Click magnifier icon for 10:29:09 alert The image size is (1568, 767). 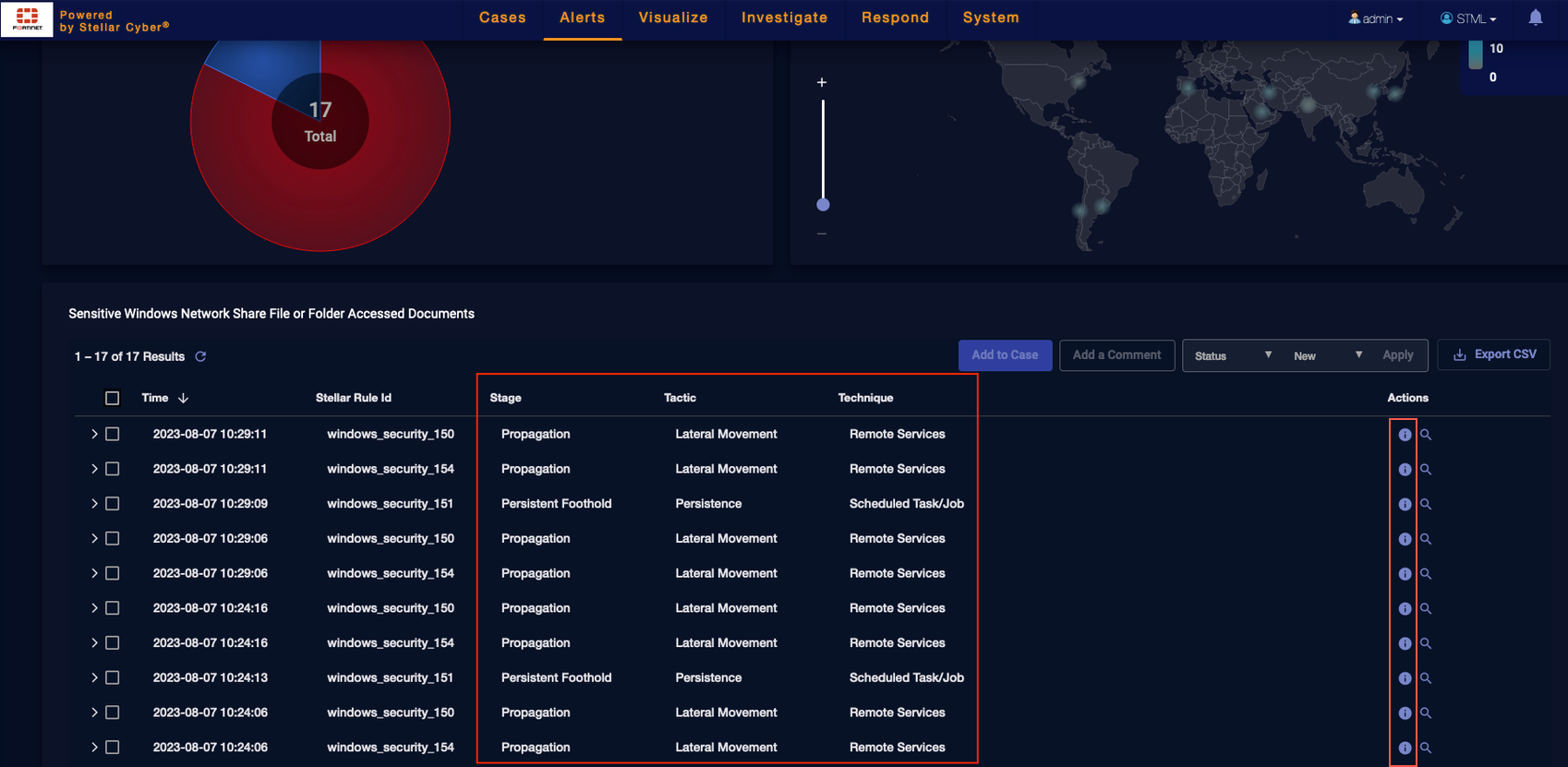tap(1426, 504)
